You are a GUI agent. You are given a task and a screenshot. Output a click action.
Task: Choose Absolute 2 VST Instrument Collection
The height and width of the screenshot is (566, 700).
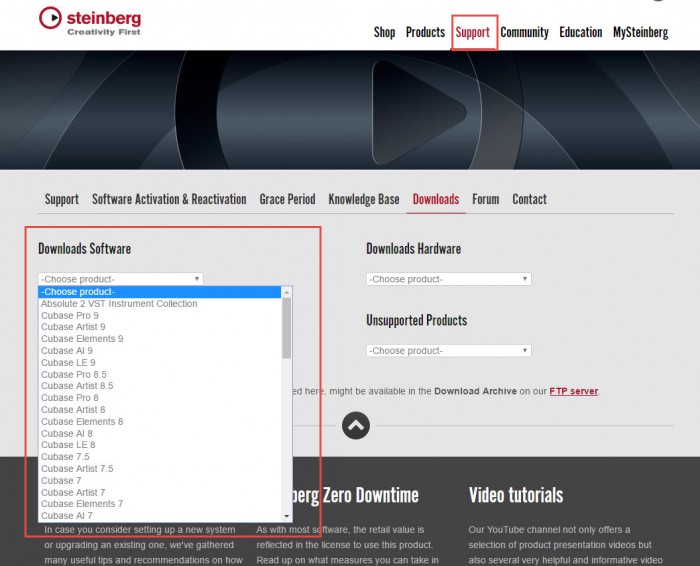tap(160, 304)
